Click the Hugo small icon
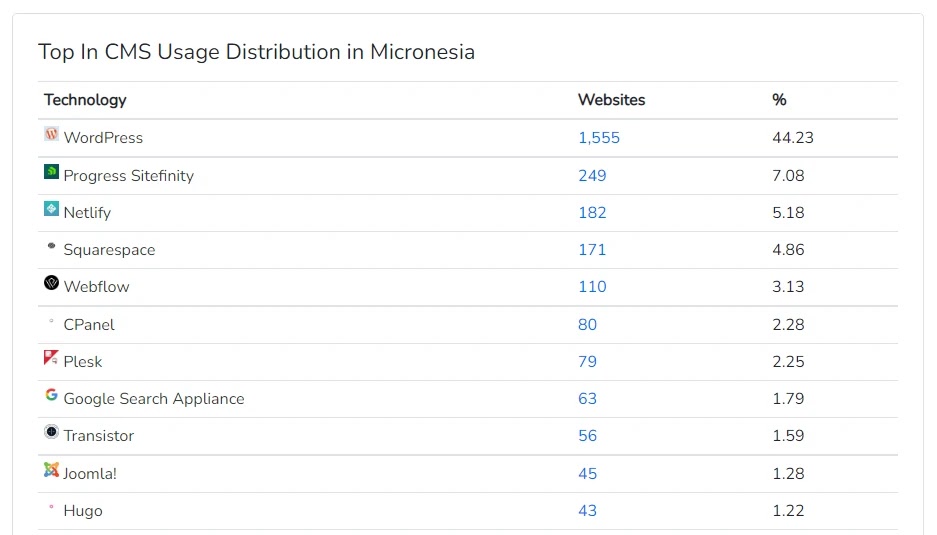Screen dimensions: 937x535 (x=51, y=507)
